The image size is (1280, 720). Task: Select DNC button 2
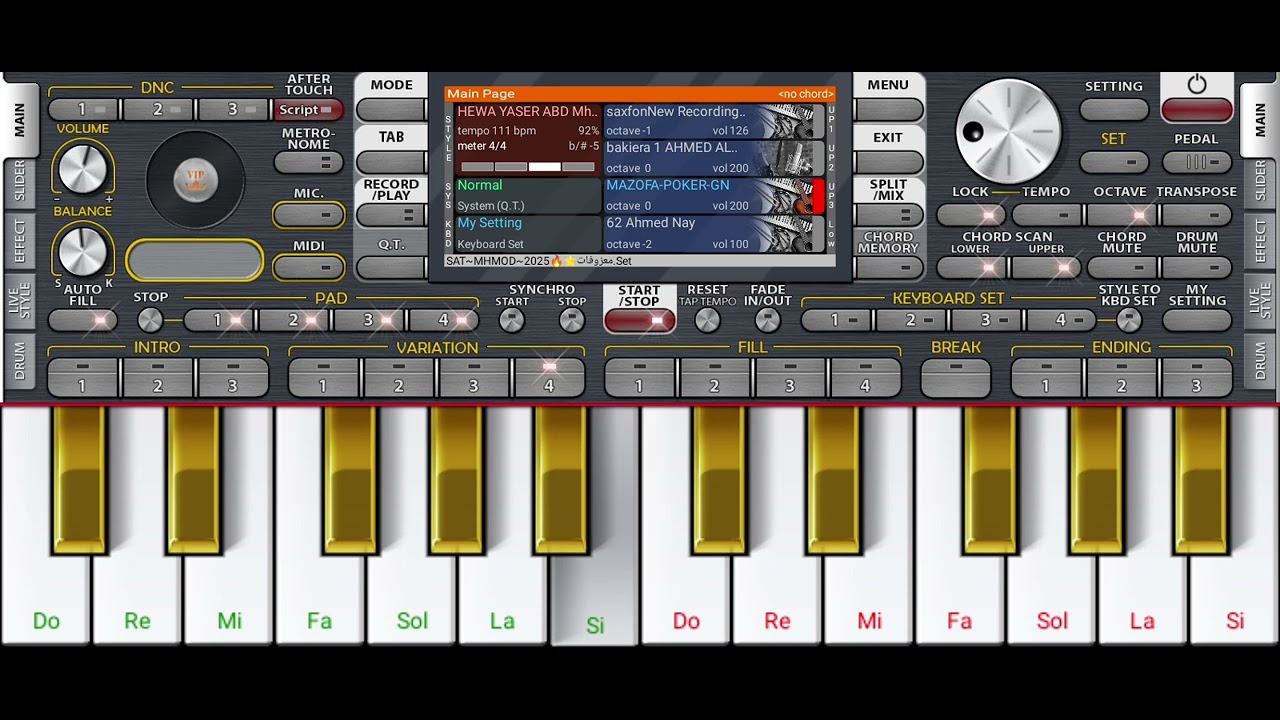(158, 110)
